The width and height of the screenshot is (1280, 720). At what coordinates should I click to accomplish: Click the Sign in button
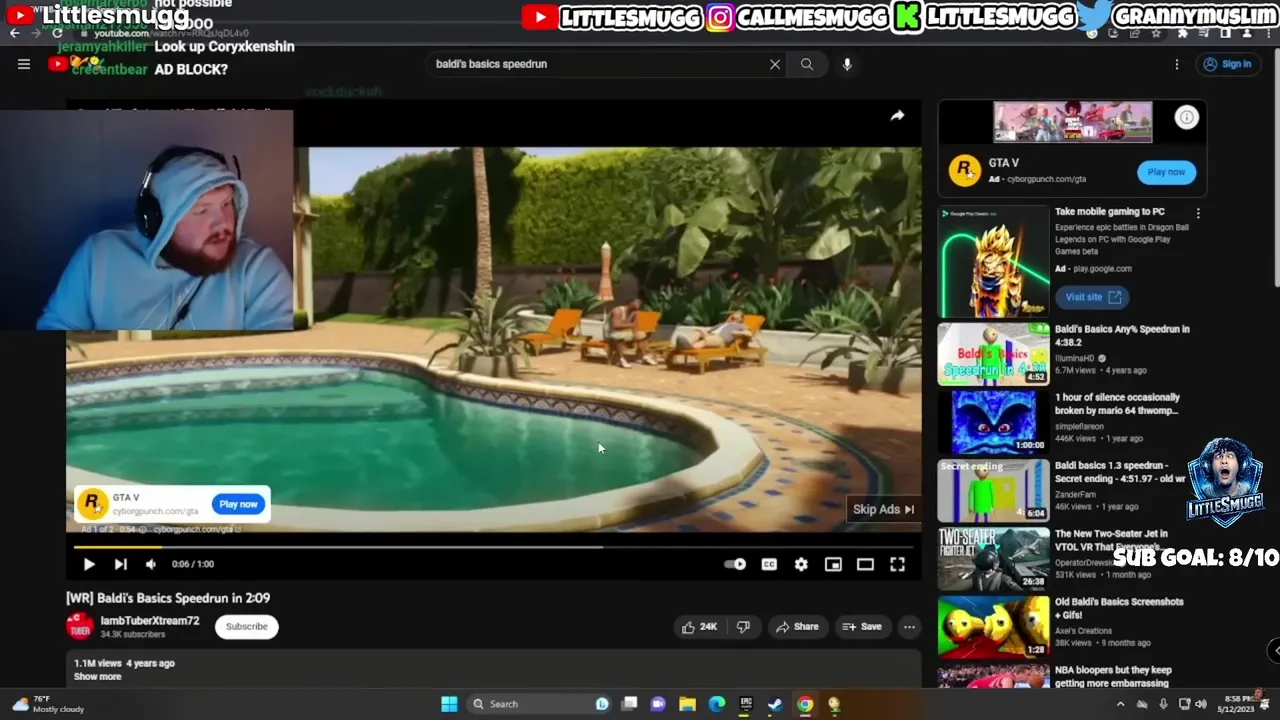pos(1227,64)
